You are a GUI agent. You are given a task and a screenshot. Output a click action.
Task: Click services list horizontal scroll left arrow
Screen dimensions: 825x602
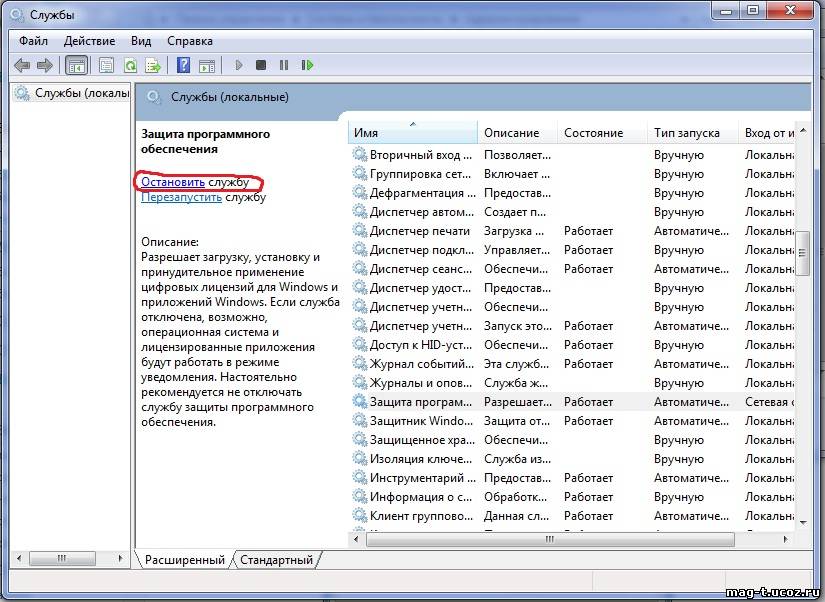tap(357, 539)
